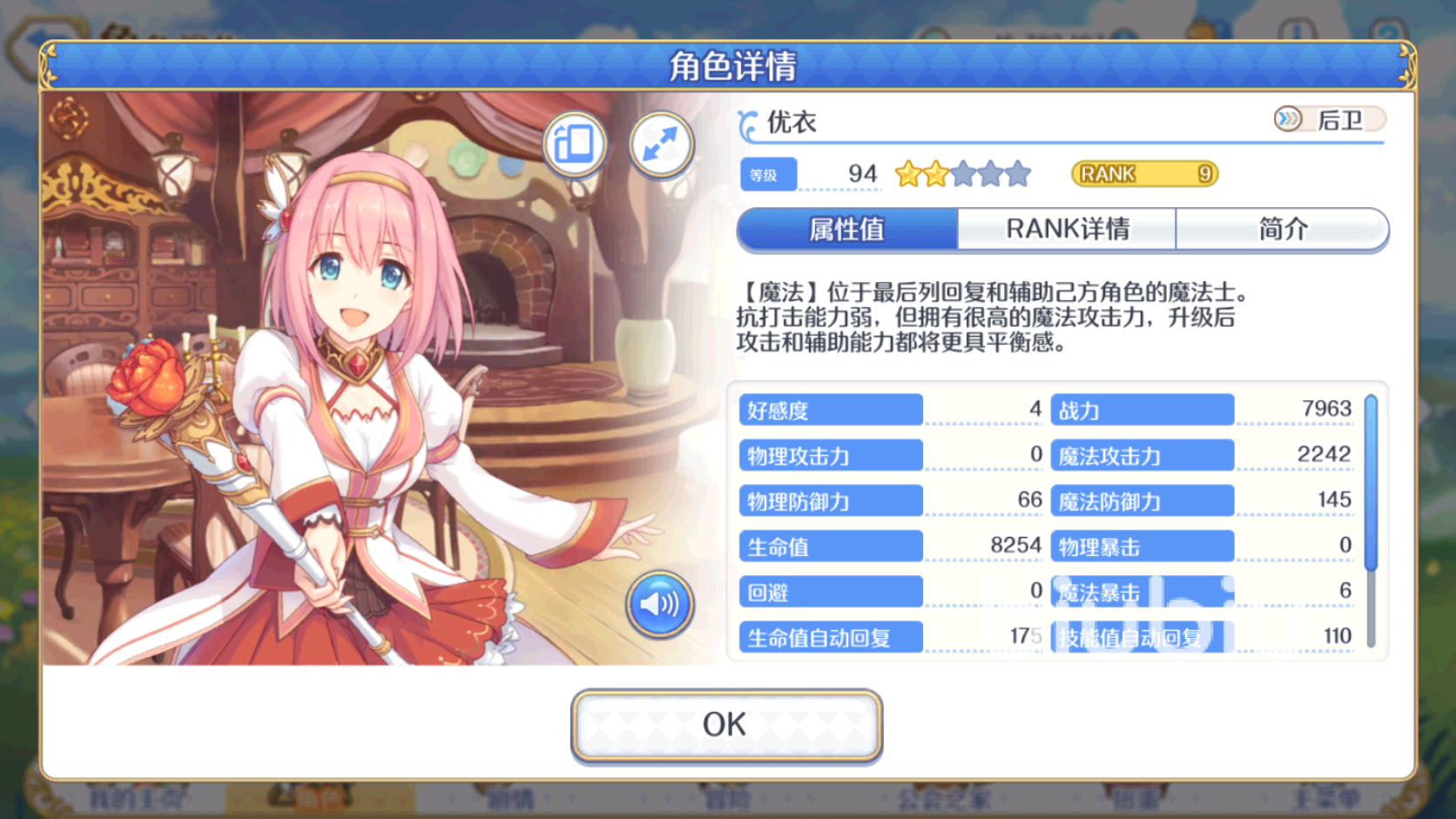Select the 战力 stat label
Image resolution: width=1456 pixels, height=819 pixels.
(1143, 410)
